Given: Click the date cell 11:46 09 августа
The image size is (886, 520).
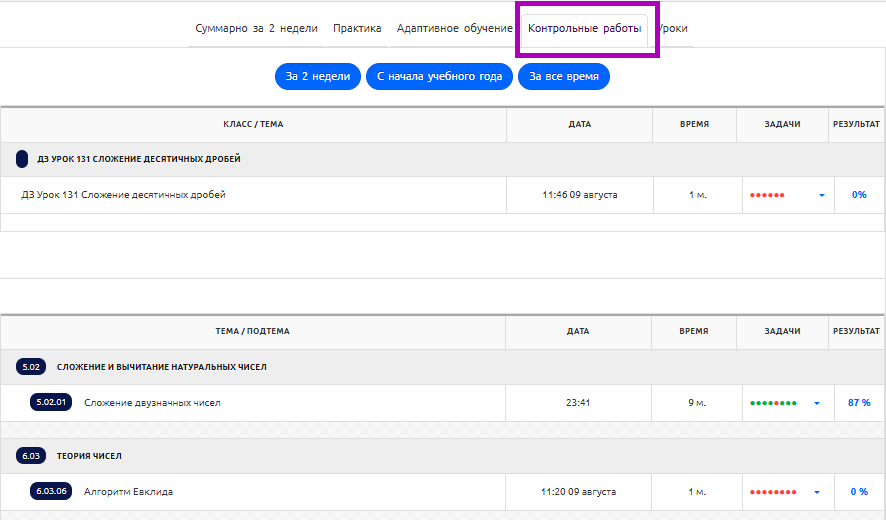Looking at the screenshot, I should pyautogui.click(x=580, y=194).
